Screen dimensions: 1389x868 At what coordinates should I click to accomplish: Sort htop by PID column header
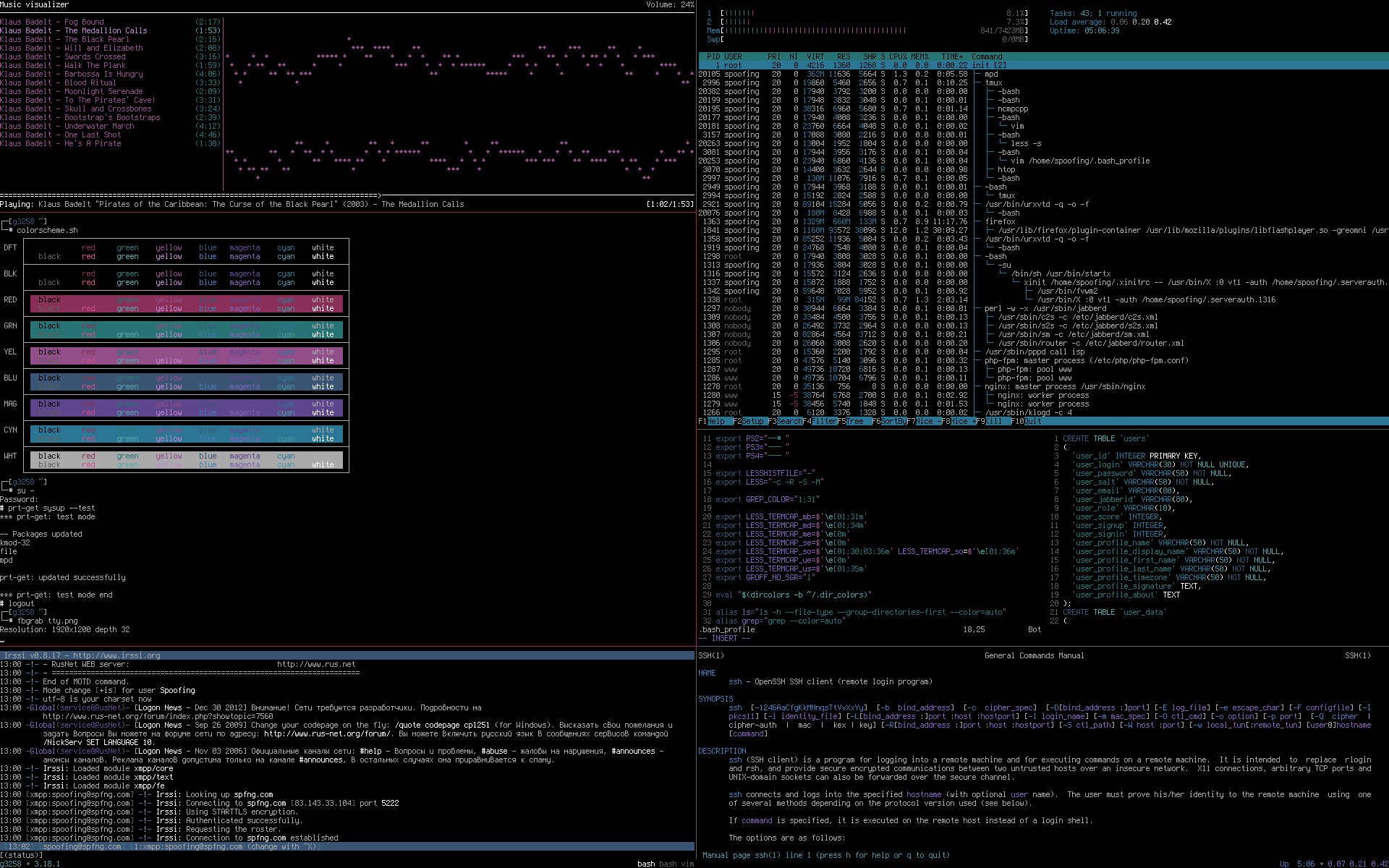coord(713,56)
